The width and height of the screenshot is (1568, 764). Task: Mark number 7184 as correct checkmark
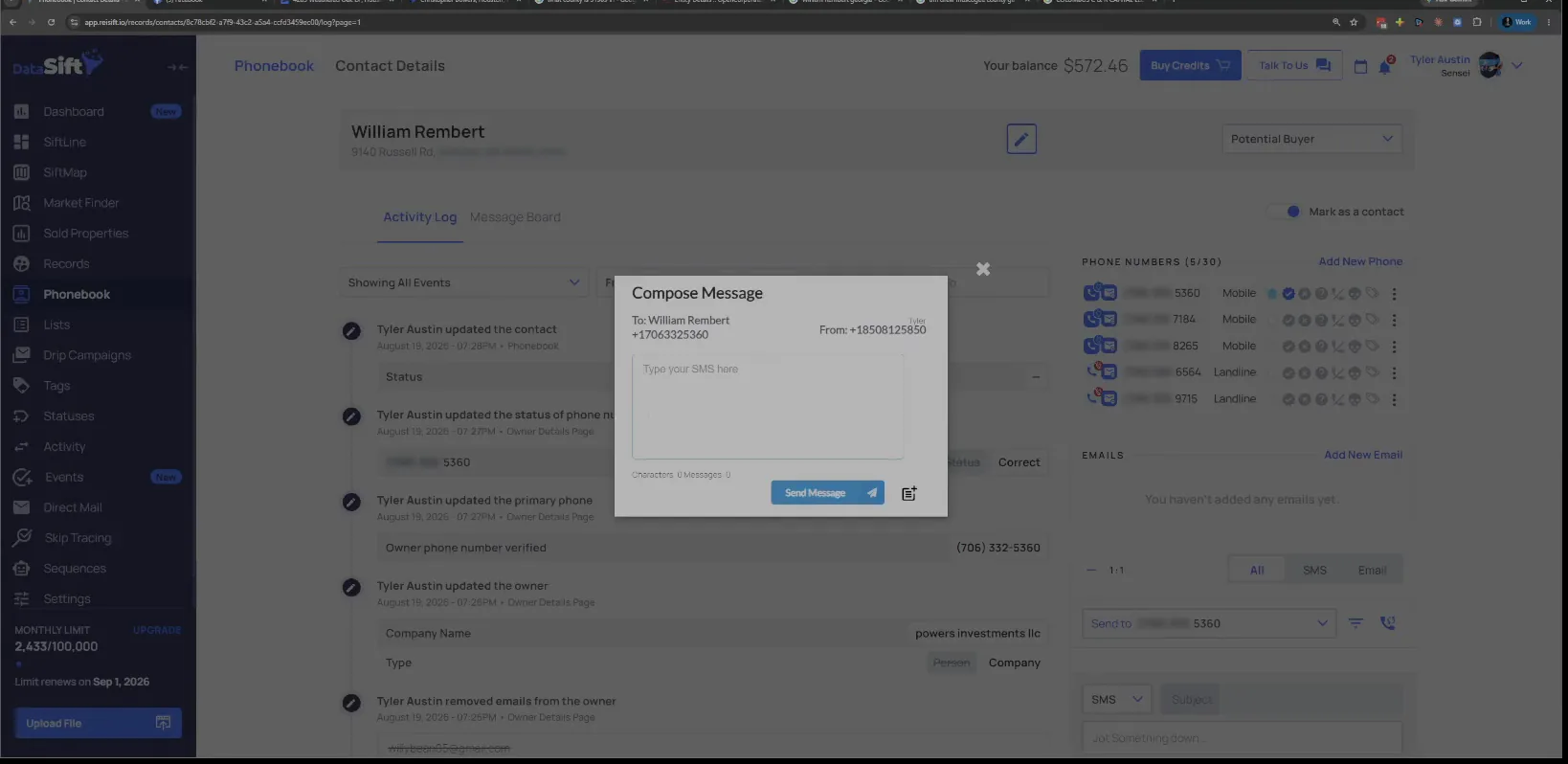[1288, 320]
